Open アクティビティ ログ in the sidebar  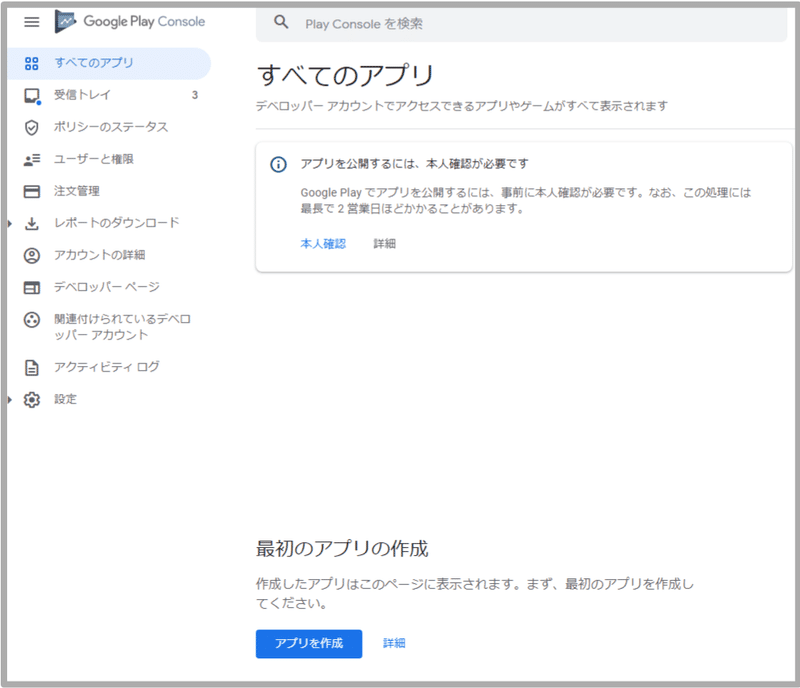click(x=109, y=367)
